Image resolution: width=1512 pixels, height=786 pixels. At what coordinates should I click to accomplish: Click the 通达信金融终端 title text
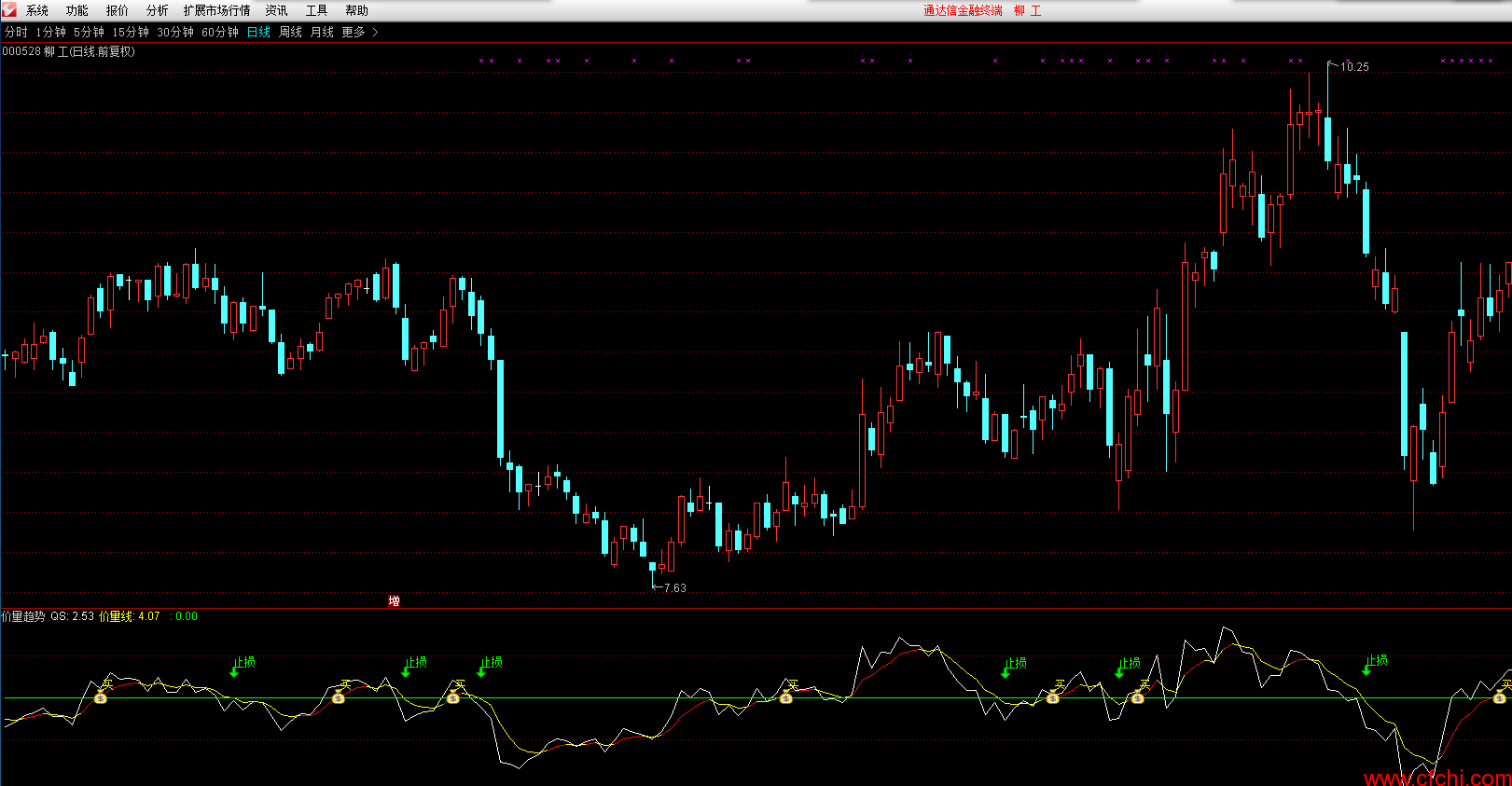(963, 10)
